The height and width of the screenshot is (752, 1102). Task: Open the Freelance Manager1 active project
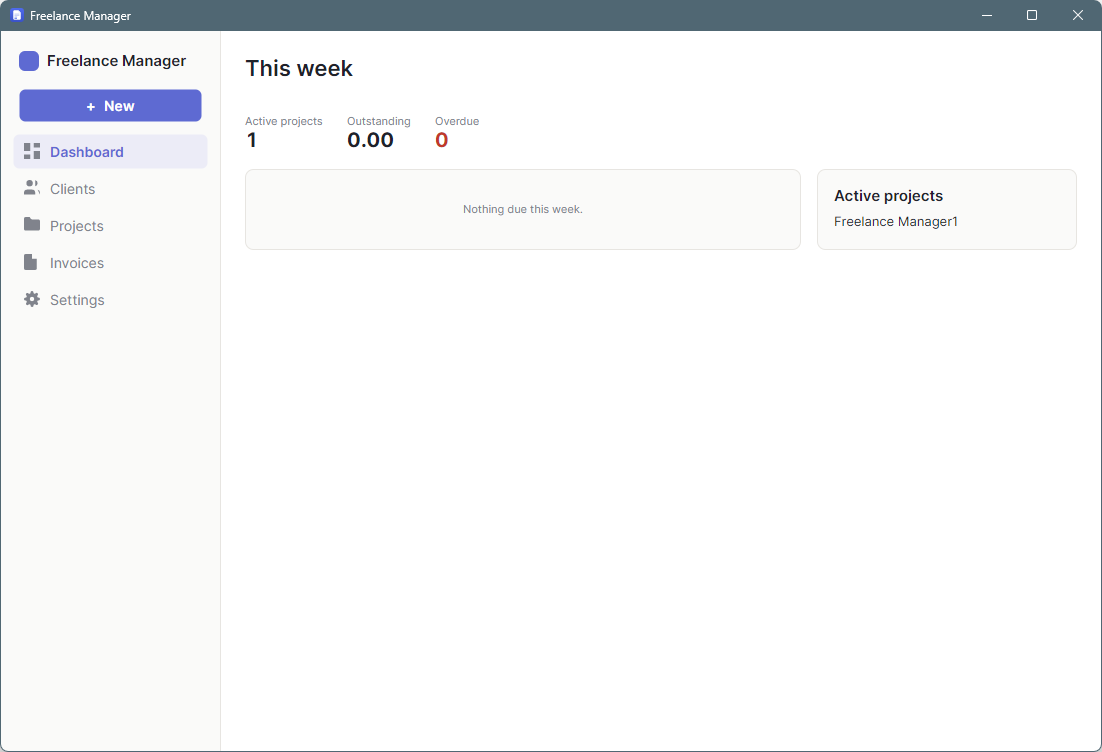pyautogui.click(x=895, y=221)
